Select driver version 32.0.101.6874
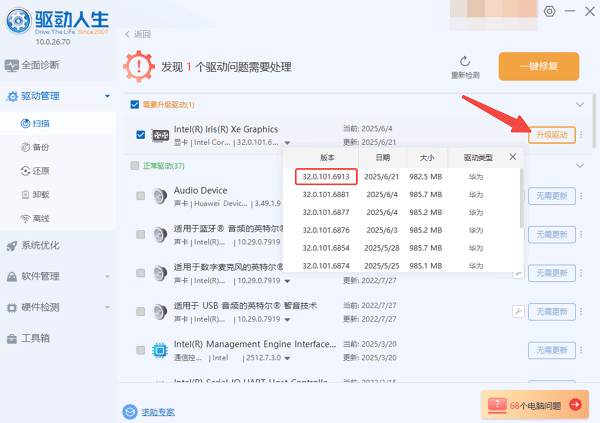Screen dimensions: 600x423 point(326,266)
